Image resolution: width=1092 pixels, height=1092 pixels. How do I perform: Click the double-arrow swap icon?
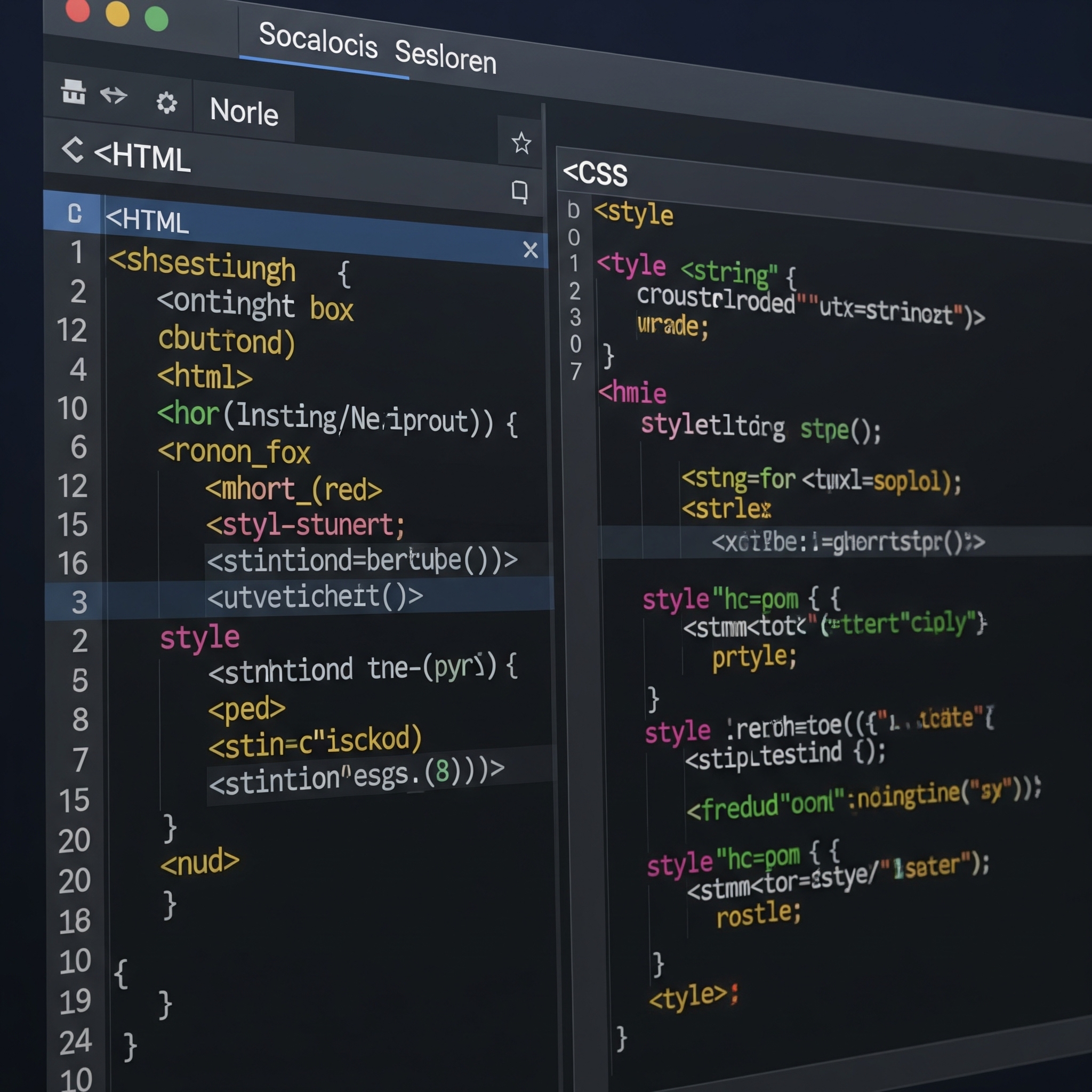point(114,95)
